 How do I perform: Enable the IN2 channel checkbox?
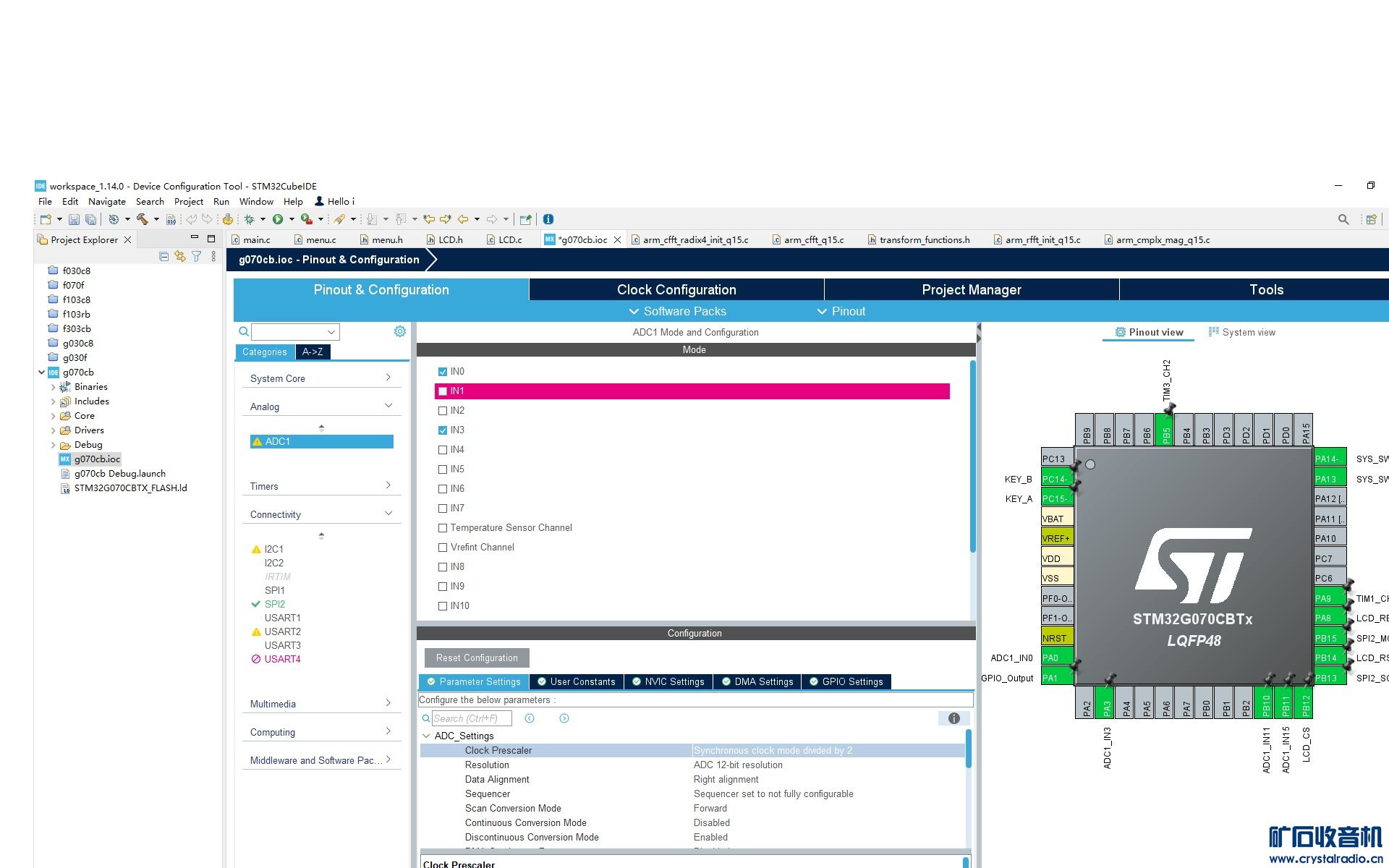443,411
